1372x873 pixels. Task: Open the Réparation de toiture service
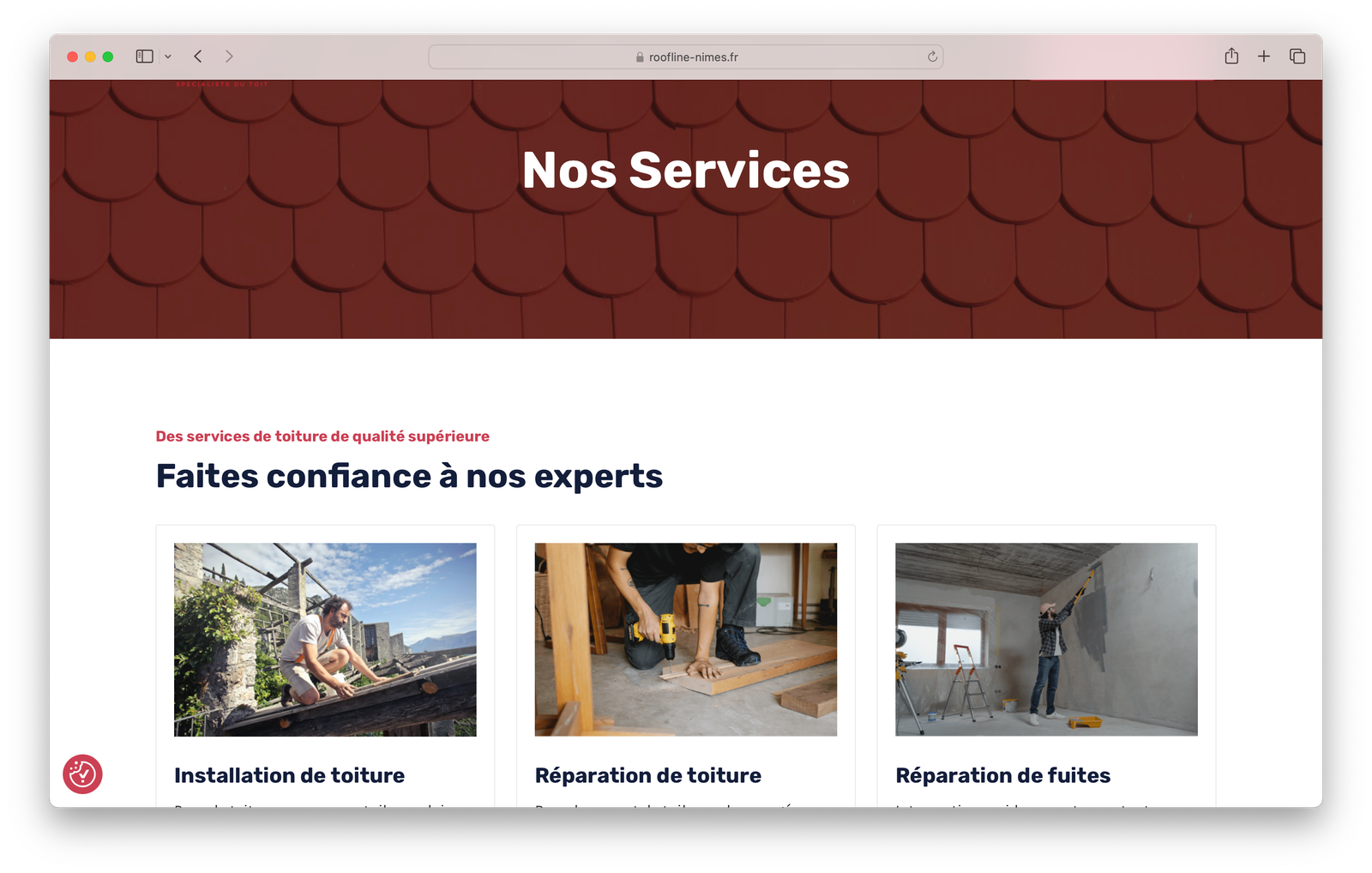(647, 775)
